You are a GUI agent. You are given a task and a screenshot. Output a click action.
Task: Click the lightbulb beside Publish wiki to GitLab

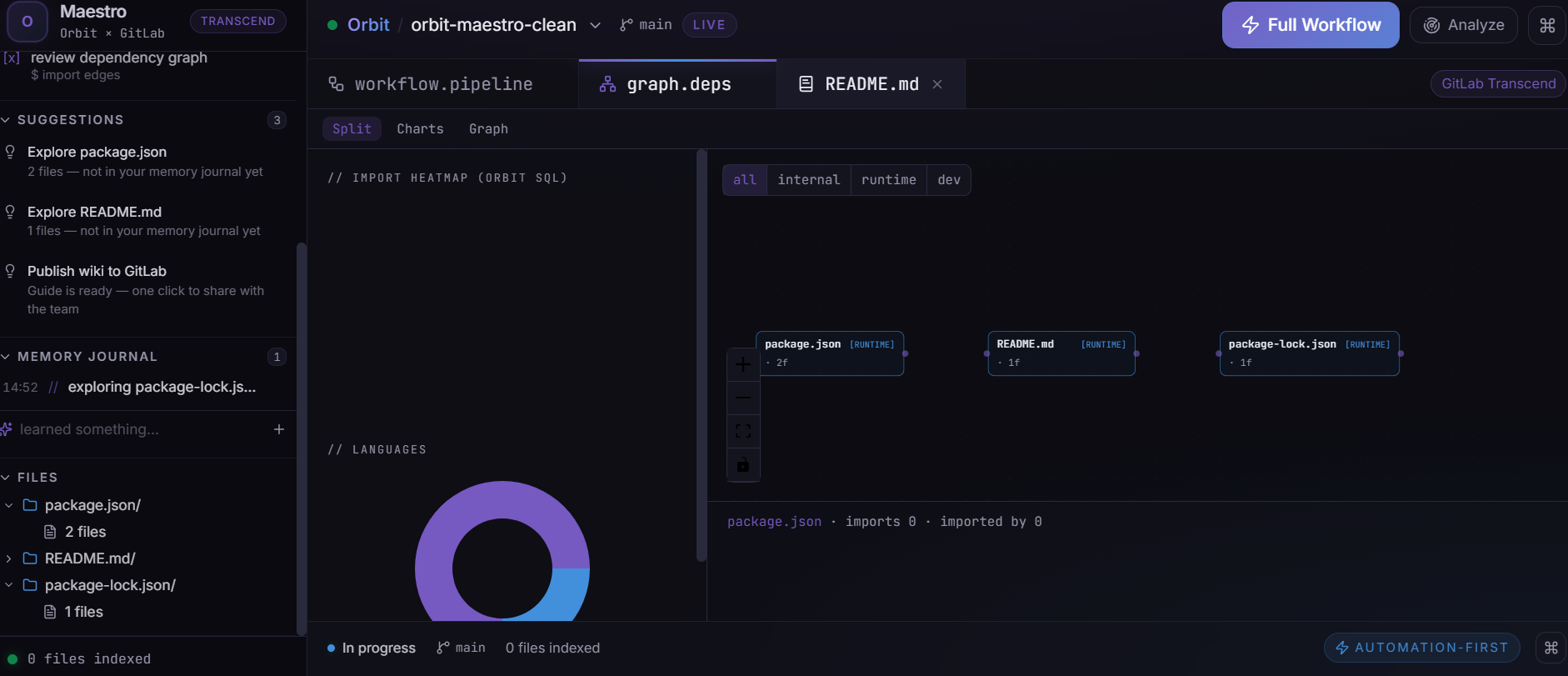10,271
